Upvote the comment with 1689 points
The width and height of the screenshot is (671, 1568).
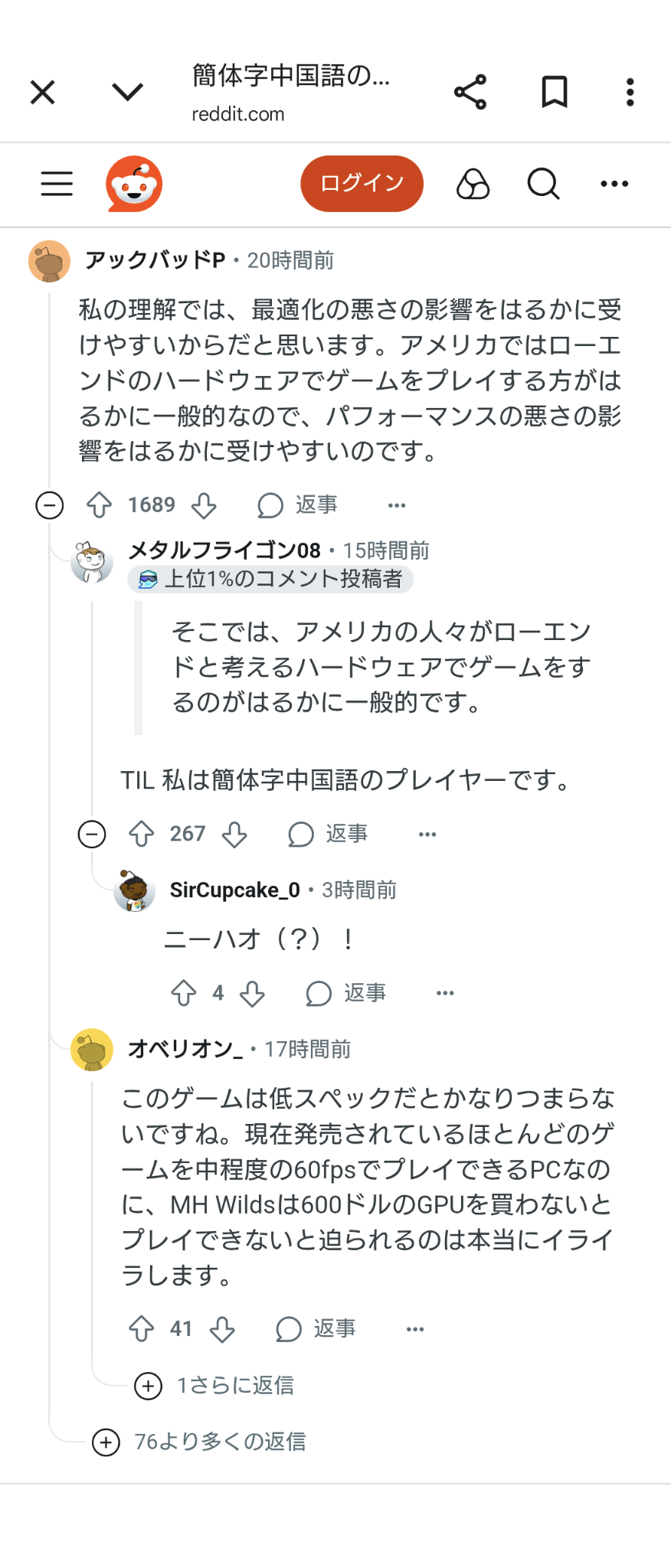(99, 505)
